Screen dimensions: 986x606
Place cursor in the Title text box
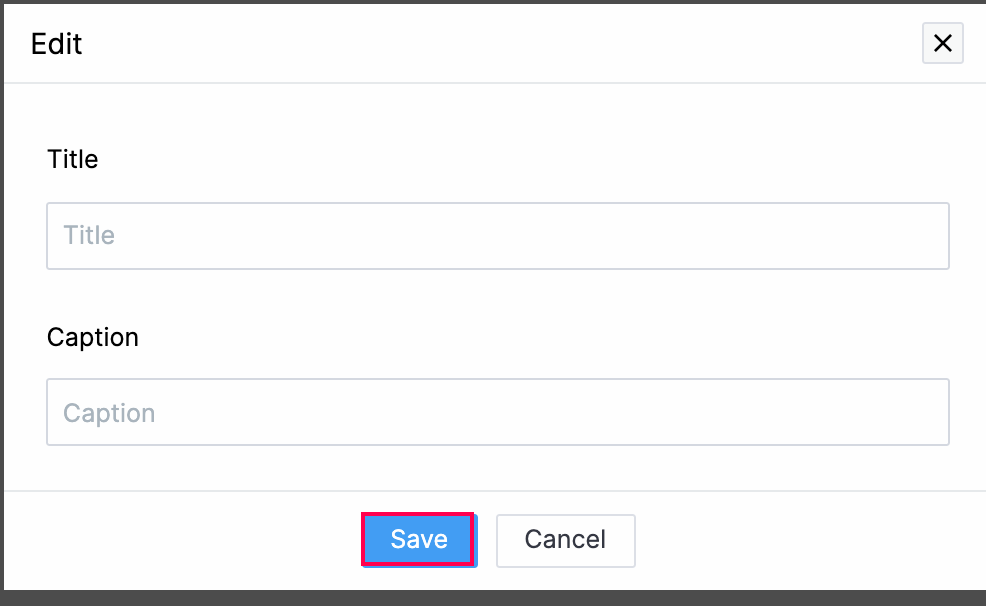(x=497, y=236)
